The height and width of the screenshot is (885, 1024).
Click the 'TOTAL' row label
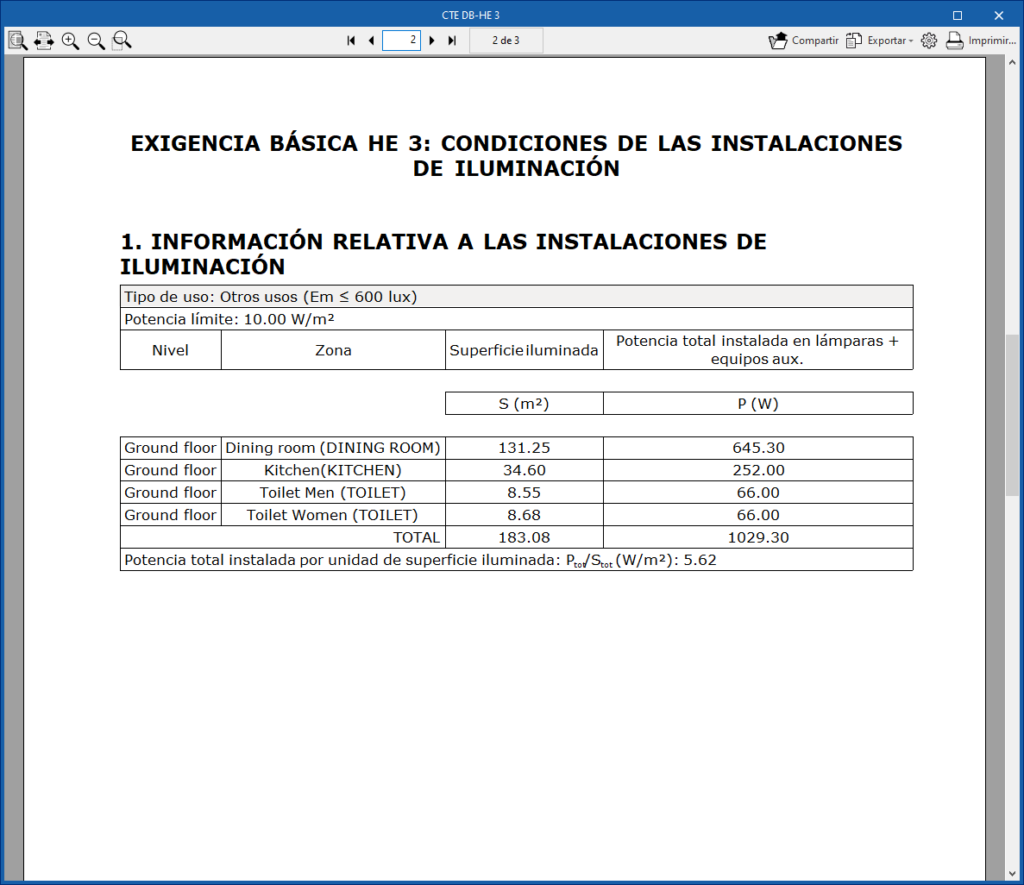416,538
